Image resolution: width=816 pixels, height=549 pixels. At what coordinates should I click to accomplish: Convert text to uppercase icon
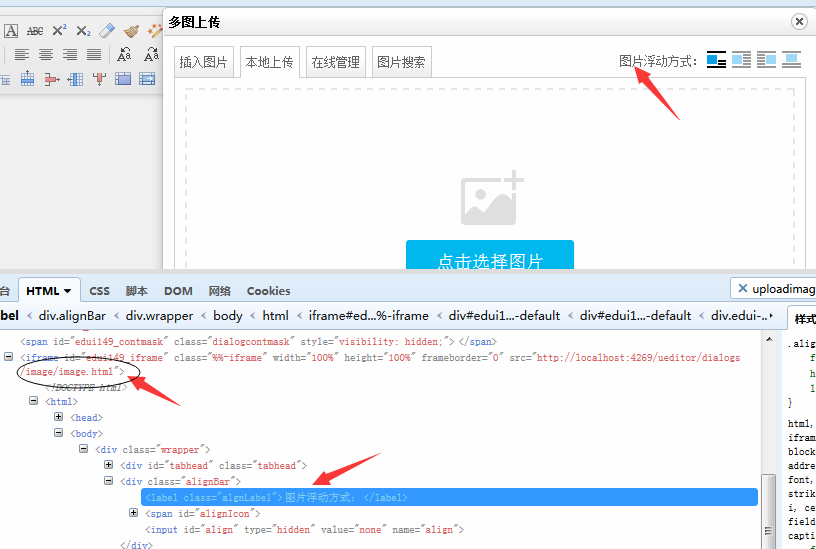pos(124,54)
